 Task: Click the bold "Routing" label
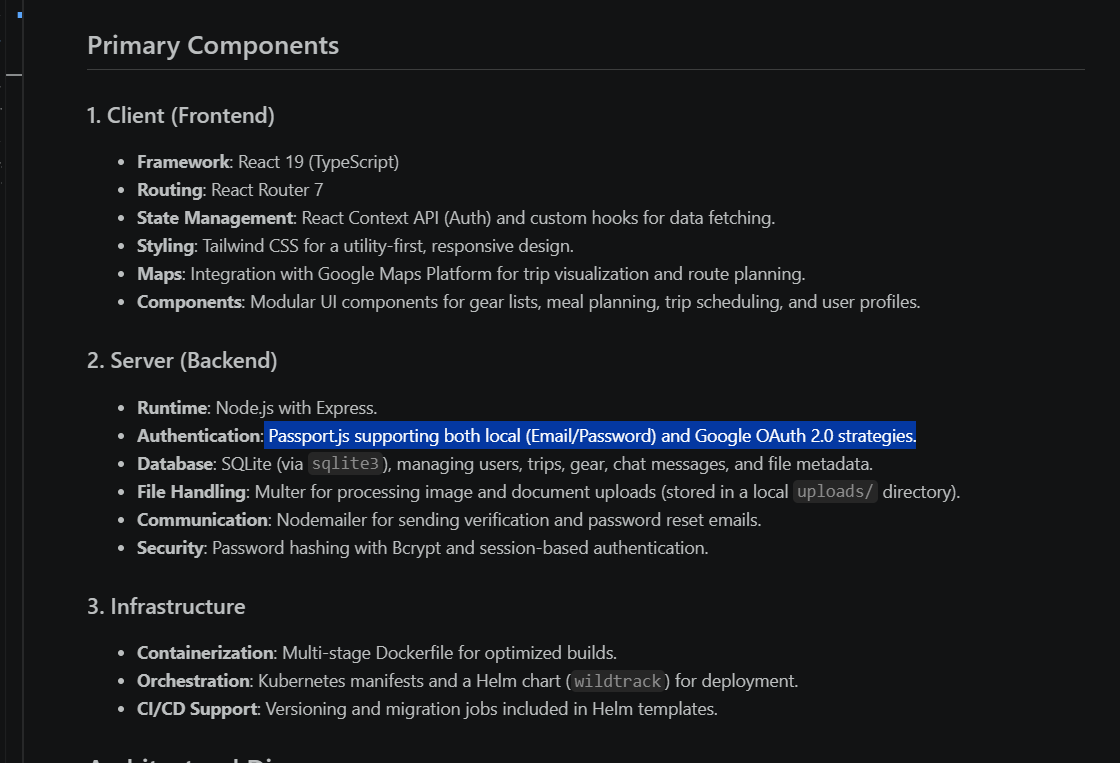[x=170, y=190]
